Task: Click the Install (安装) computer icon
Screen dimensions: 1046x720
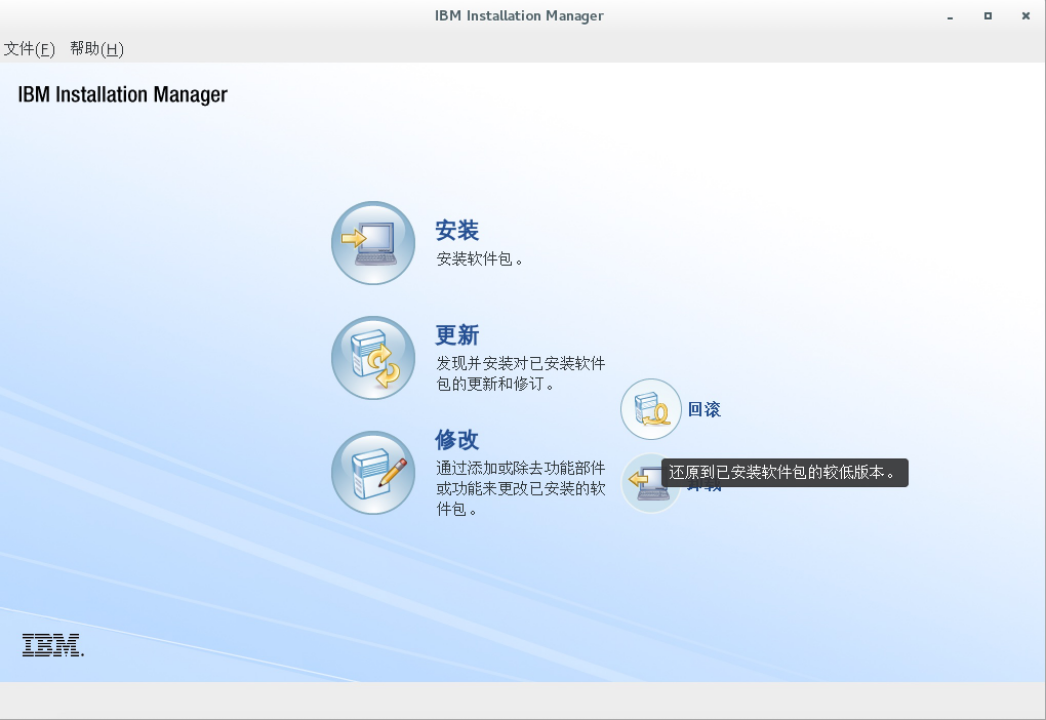Action: (373, 243)
